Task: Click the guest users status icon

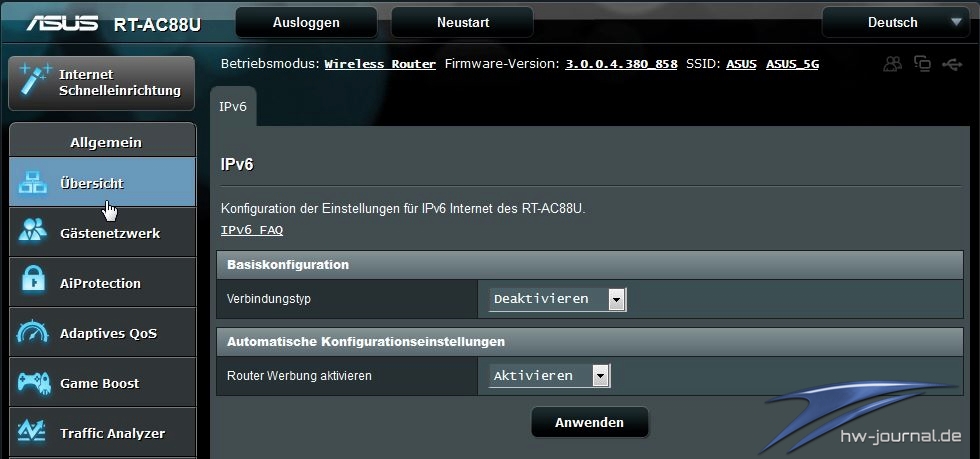Action: [x=893, y=63]
